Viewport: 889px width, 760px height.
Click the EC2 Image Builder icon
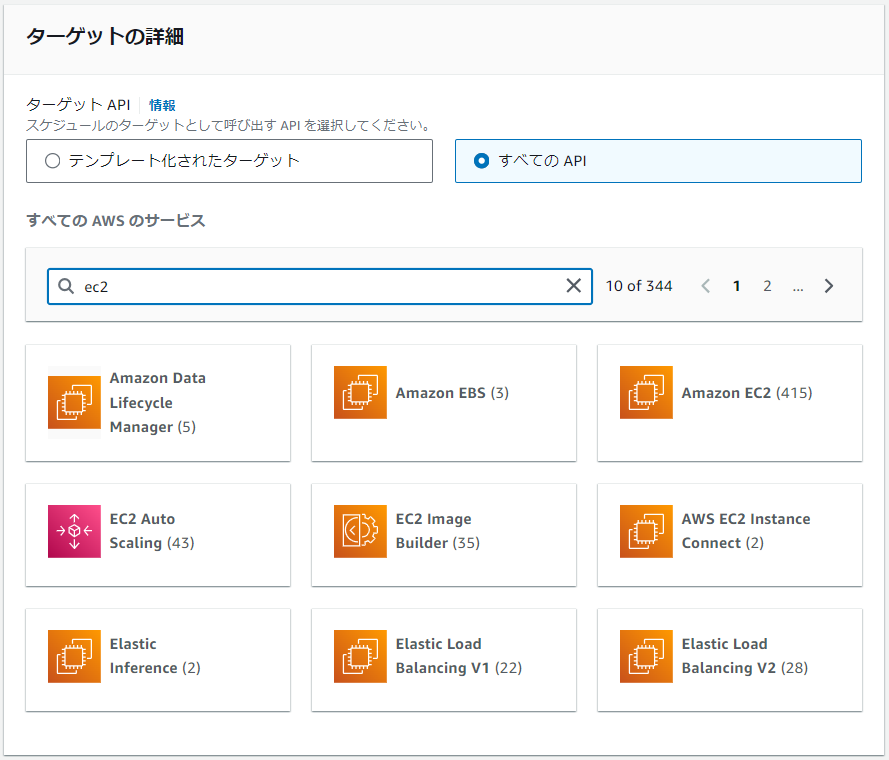point(360,531)
